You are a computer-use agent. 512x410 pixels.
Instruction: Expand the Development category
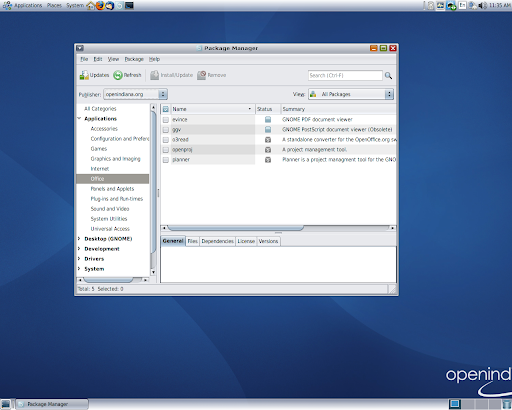pos(79,249)
